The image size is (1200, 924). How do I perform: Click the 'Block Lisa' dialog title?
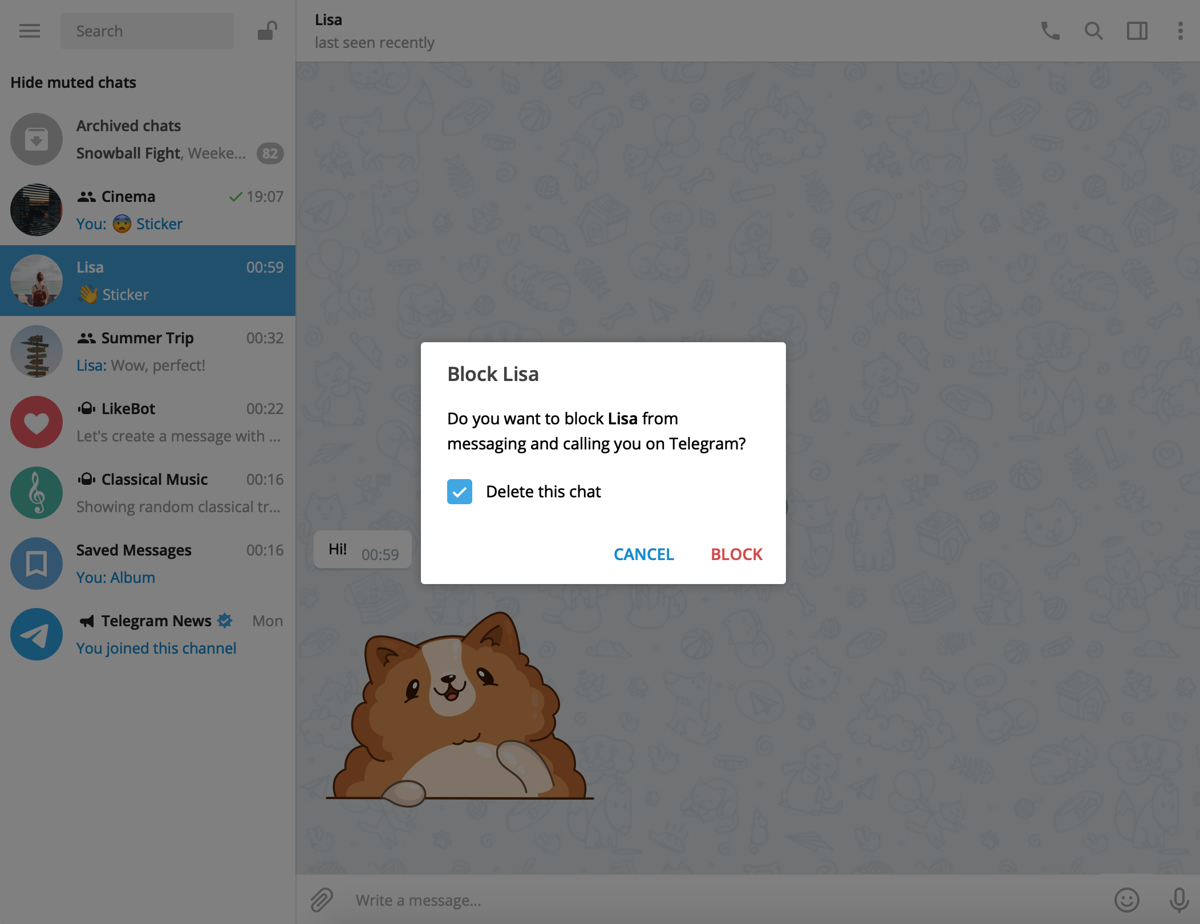[x=493, y=374]
